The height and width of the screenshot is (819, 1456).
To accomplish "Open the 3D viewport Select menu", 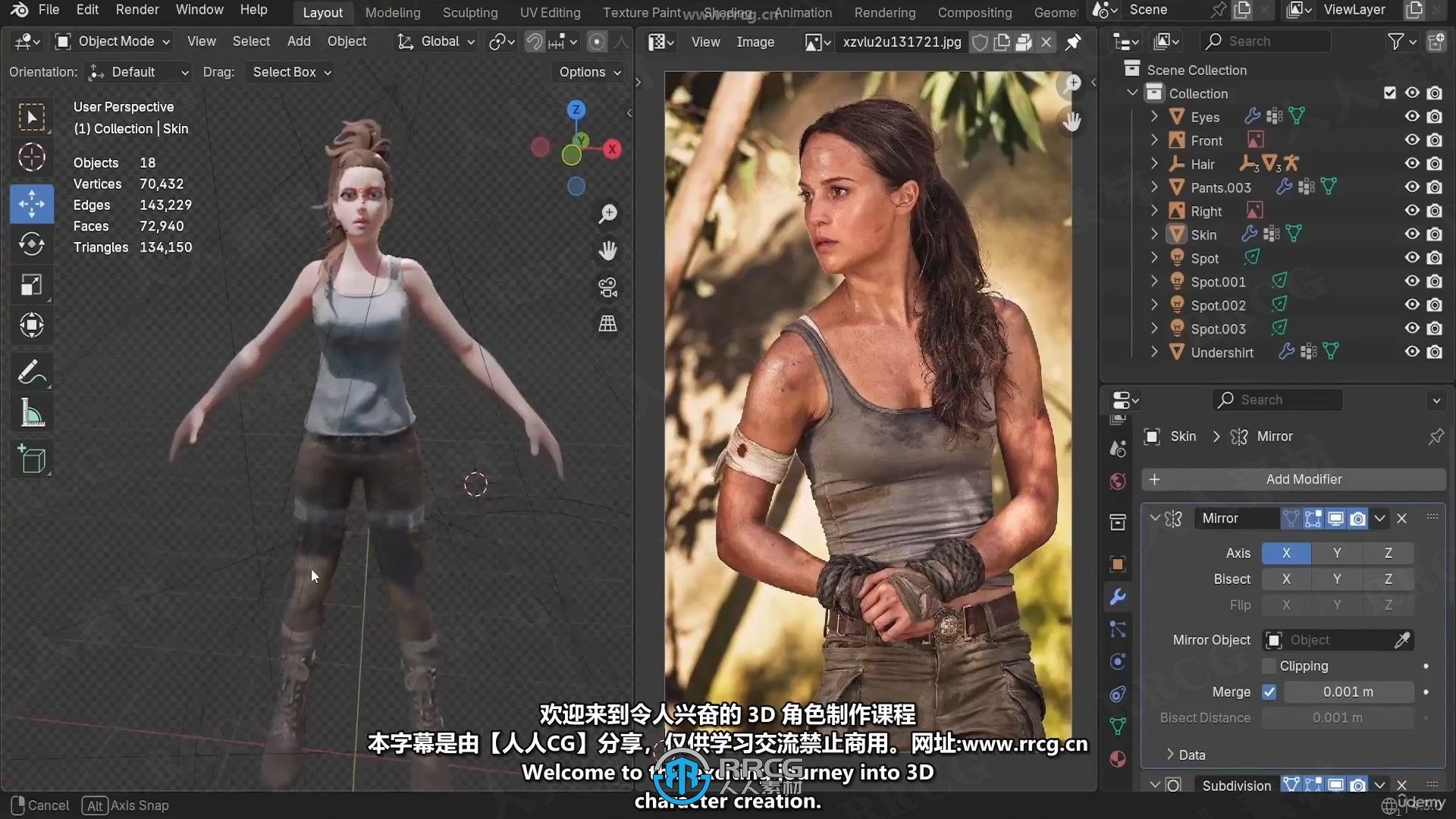I will pos(251,42).
